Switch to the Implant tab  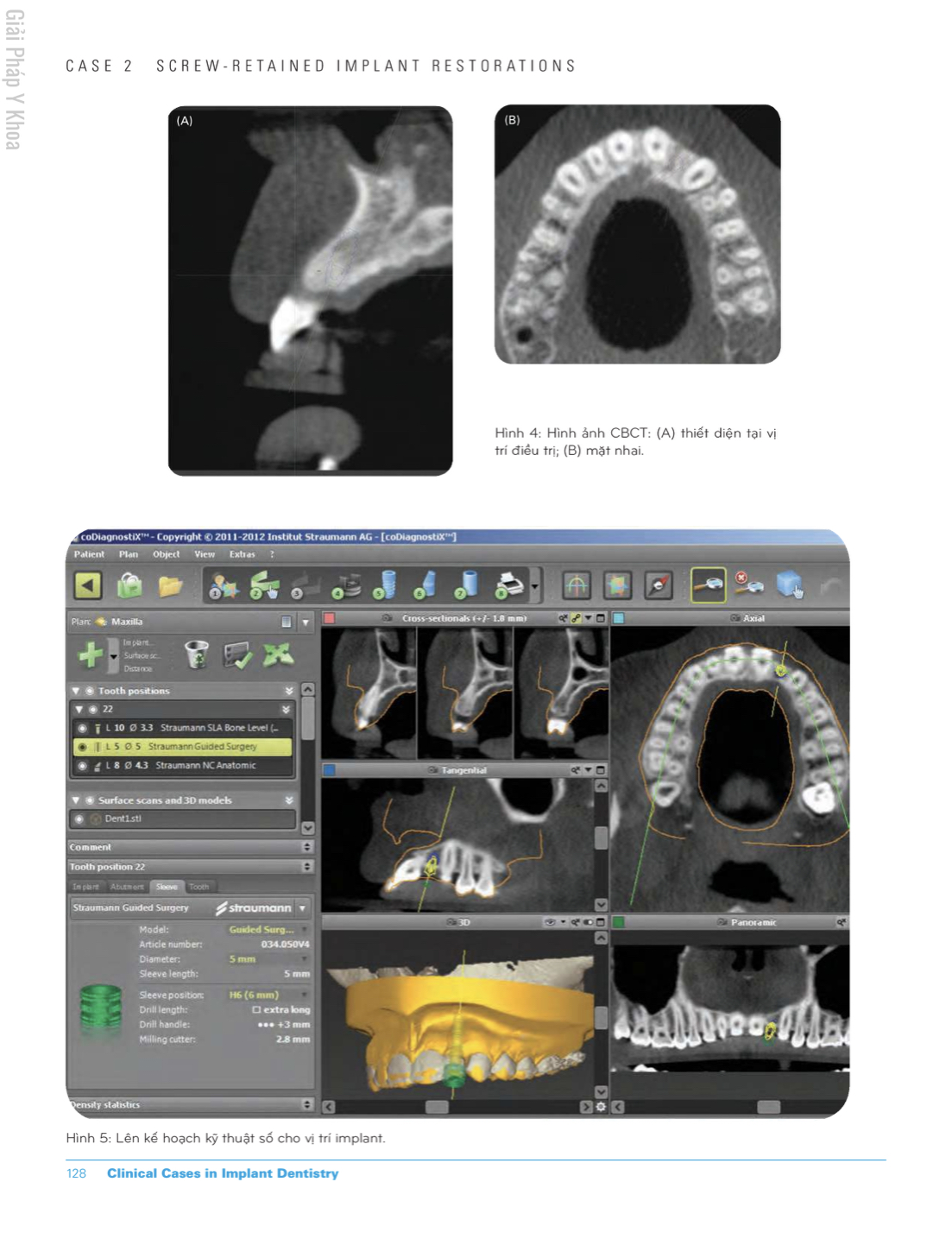(85, 887)
